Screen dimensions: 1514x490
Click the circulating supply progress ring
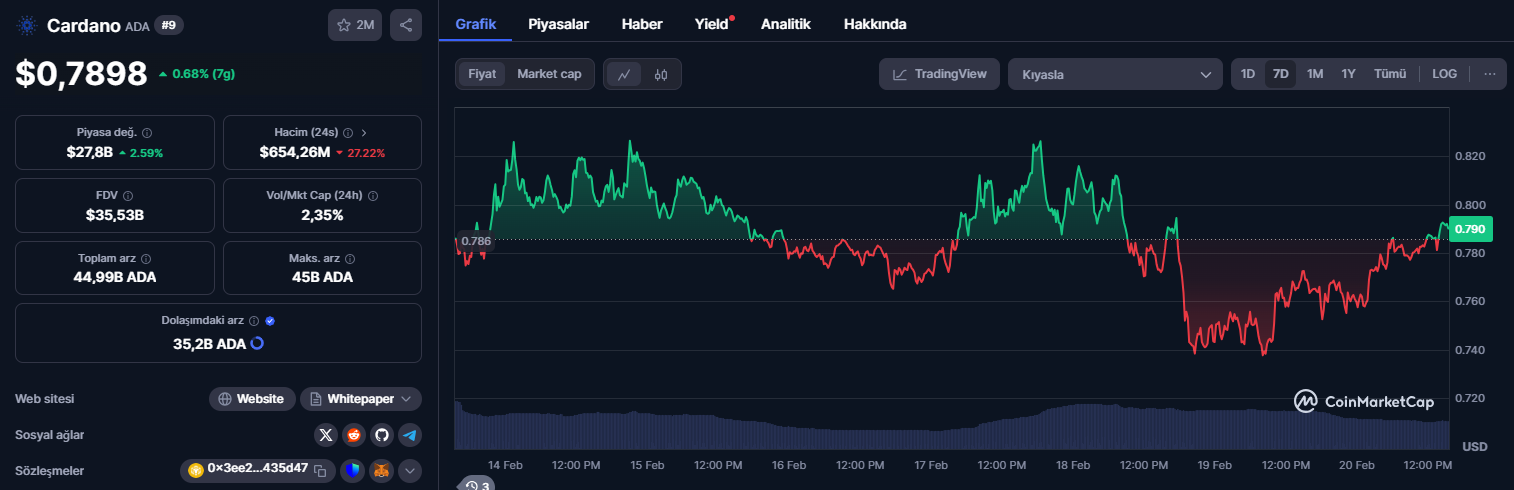pyautogui.click(x=257, y=343)
